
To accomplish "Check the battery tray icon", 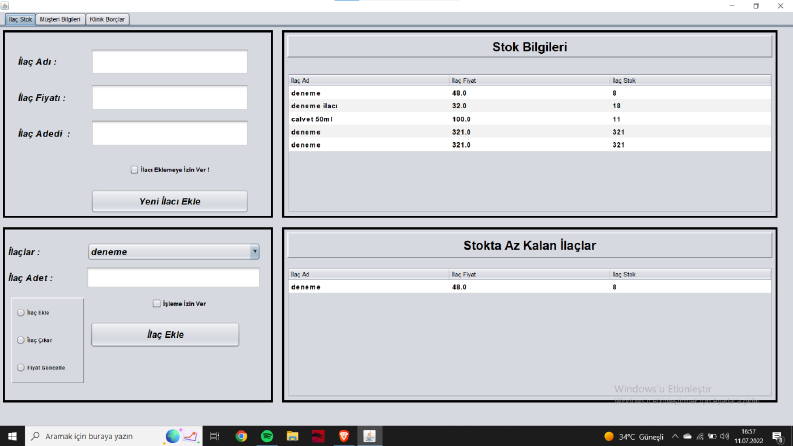I will pos(712,436).
